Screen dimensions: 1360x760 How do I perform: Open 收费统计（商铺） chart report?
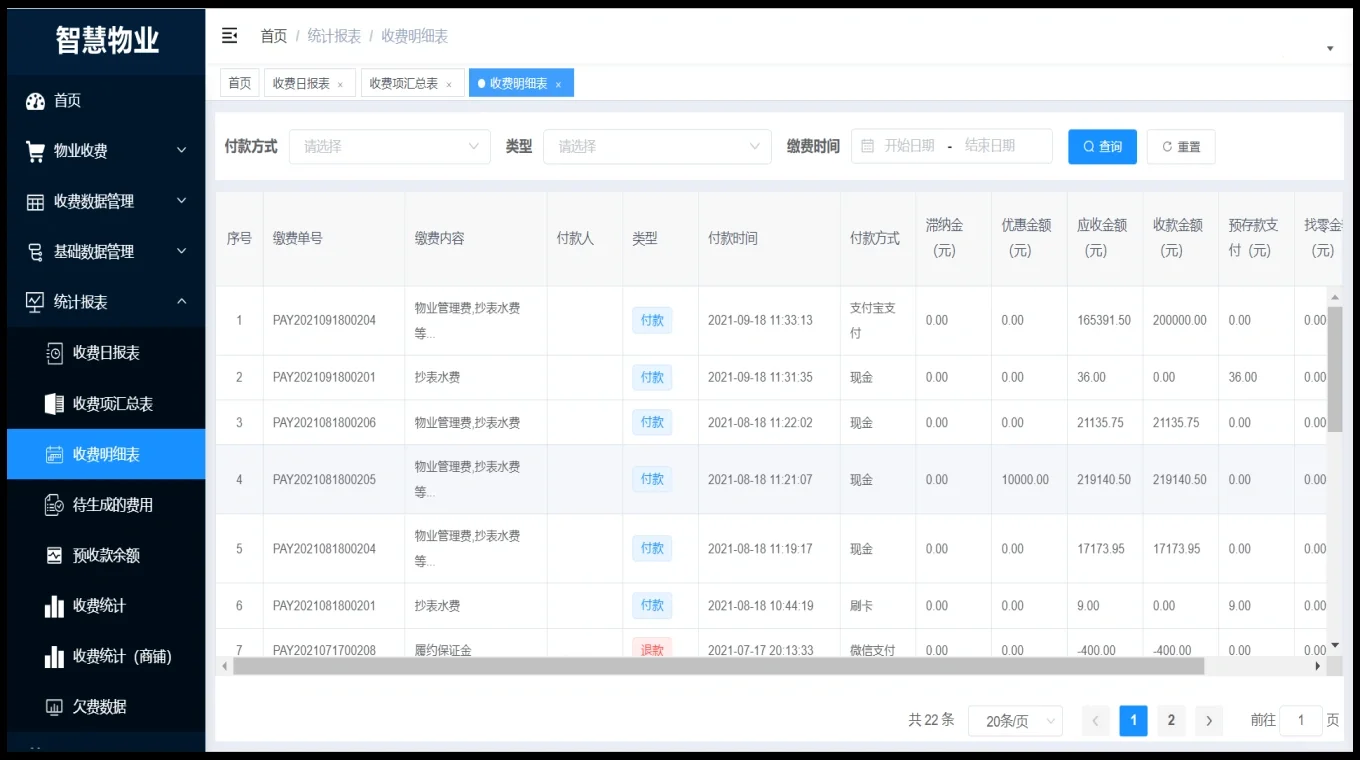[121, 656]
